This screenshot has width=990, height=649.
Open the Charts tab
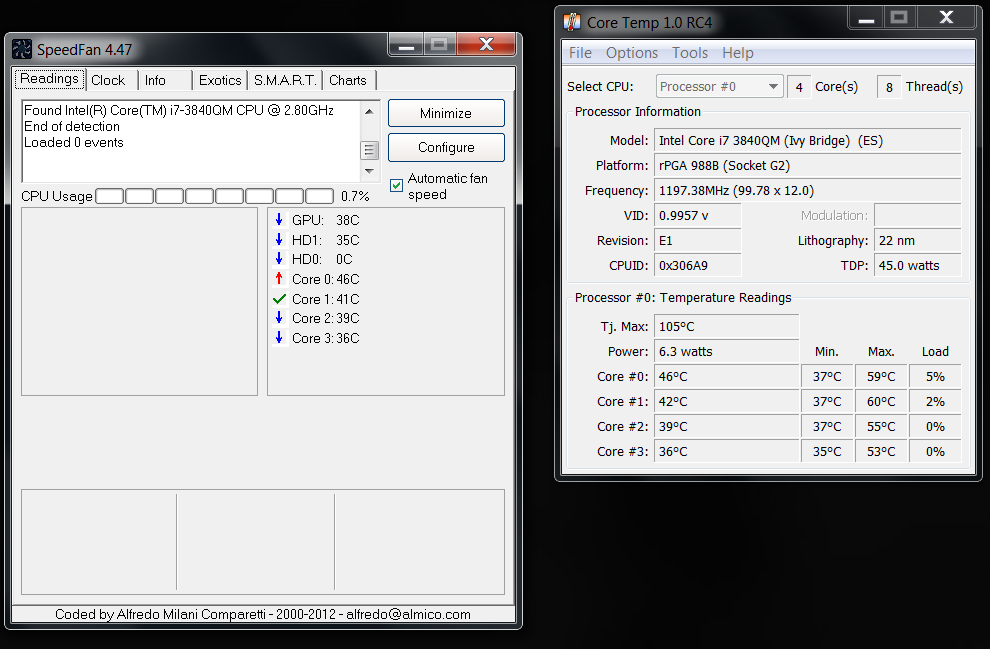click(x=348, y=80)
